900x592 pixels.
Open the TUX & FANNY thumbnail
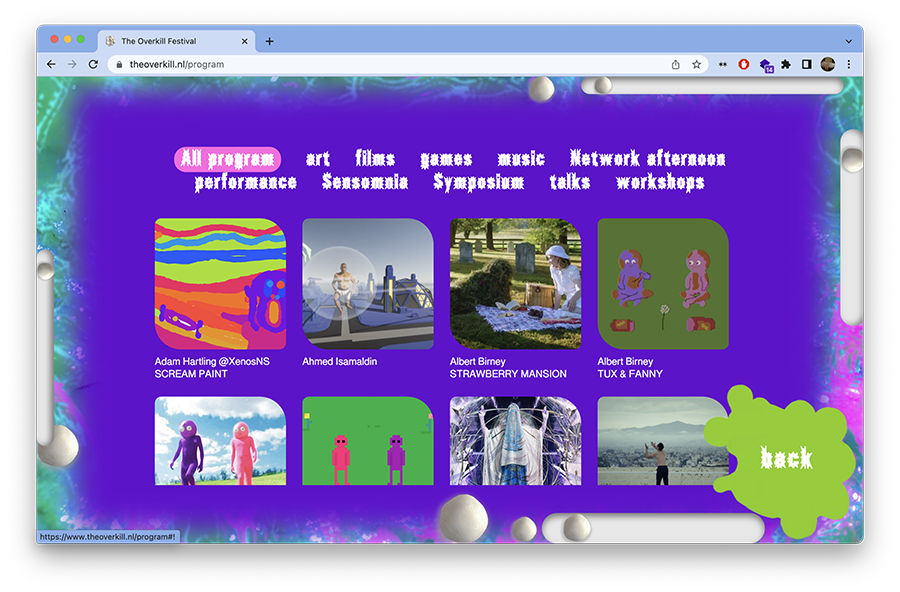[663, 284]
